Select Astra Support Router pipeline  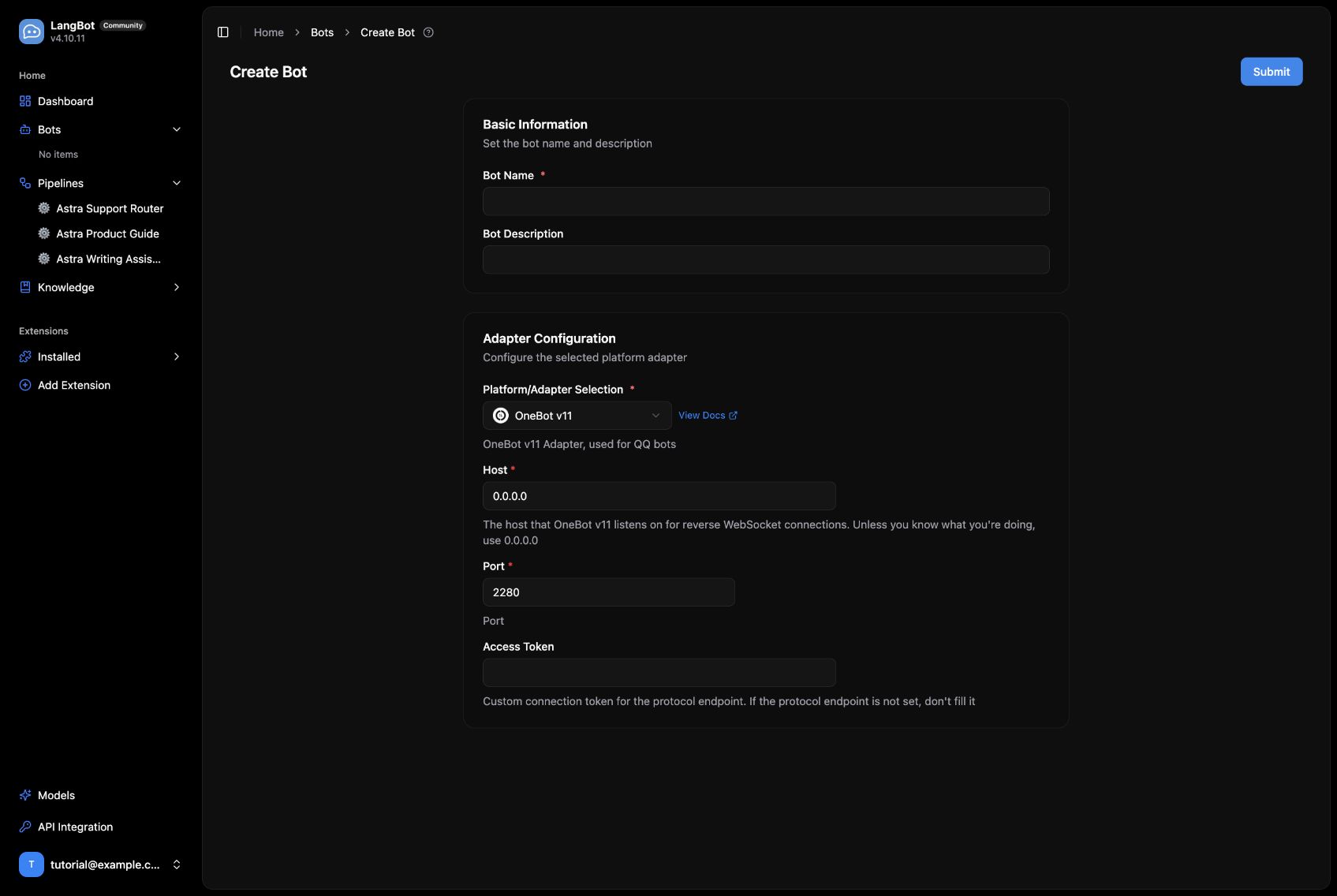[x=110, y=208]
